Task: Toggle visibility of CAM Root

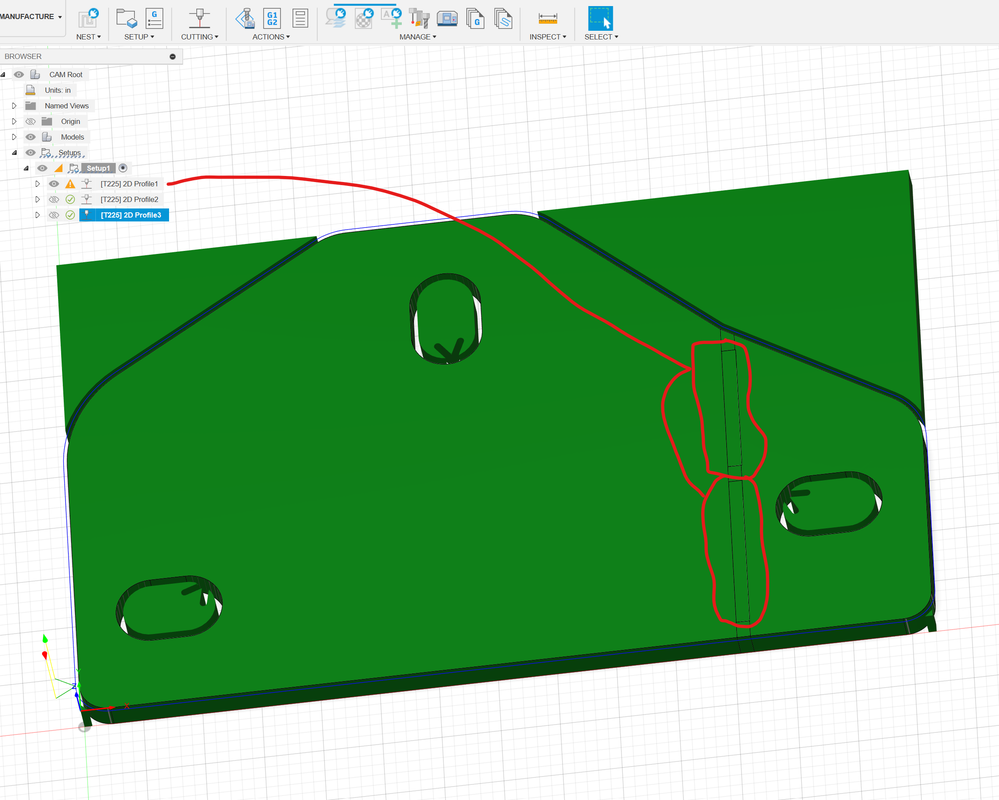Action: [x=18, y=75]
